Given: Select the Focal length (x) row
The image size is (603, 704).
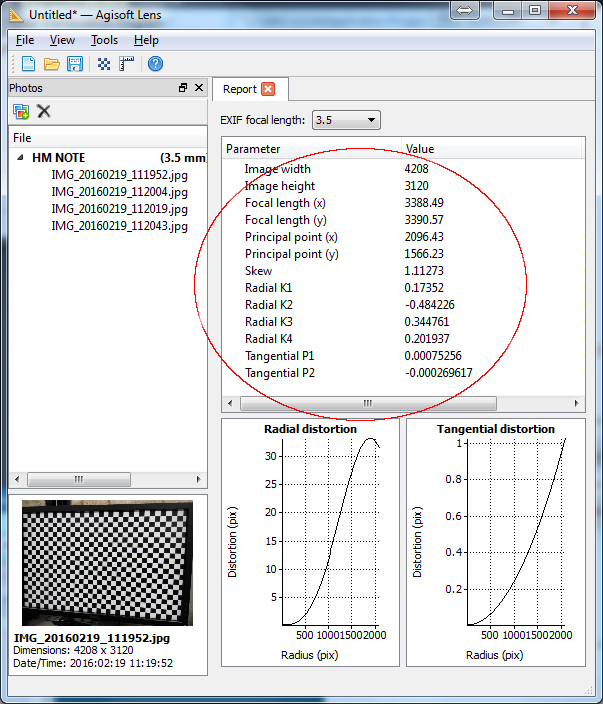Looking at the screenshot, I should [x=403, y=203].
